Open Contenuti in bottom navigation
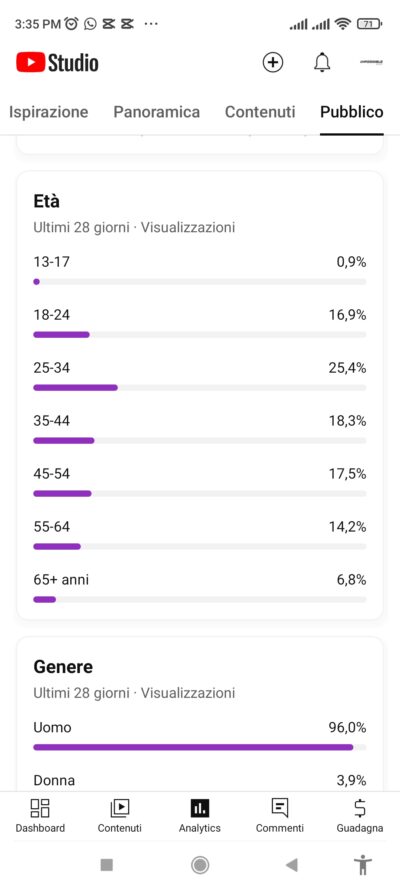400x889 pixels. click(x=120, y=816)
